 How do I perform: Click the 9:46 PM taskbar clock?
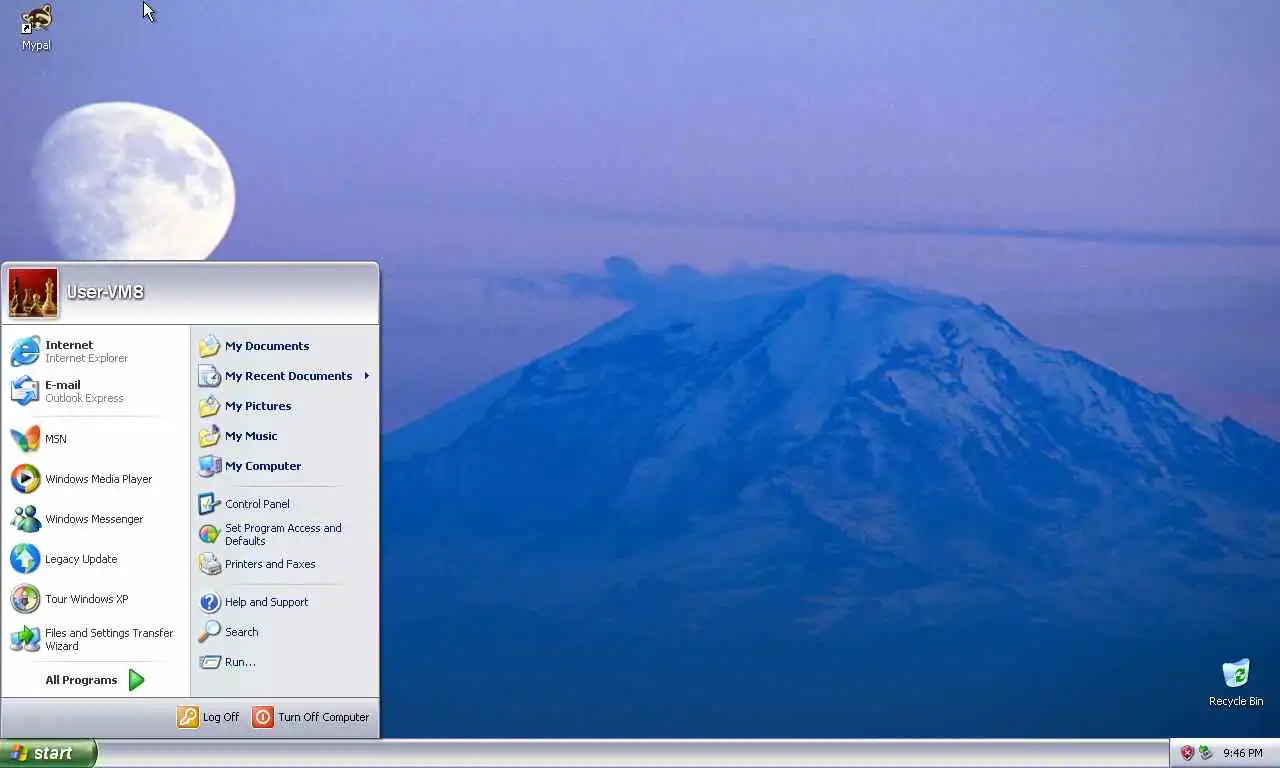click(x=1243, y=753)
